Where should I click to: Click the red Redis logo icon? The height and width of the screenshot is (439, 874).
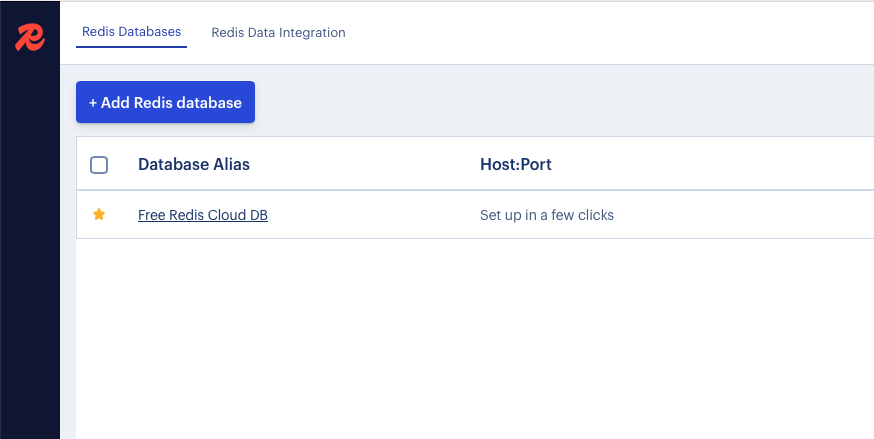point(30,38)
